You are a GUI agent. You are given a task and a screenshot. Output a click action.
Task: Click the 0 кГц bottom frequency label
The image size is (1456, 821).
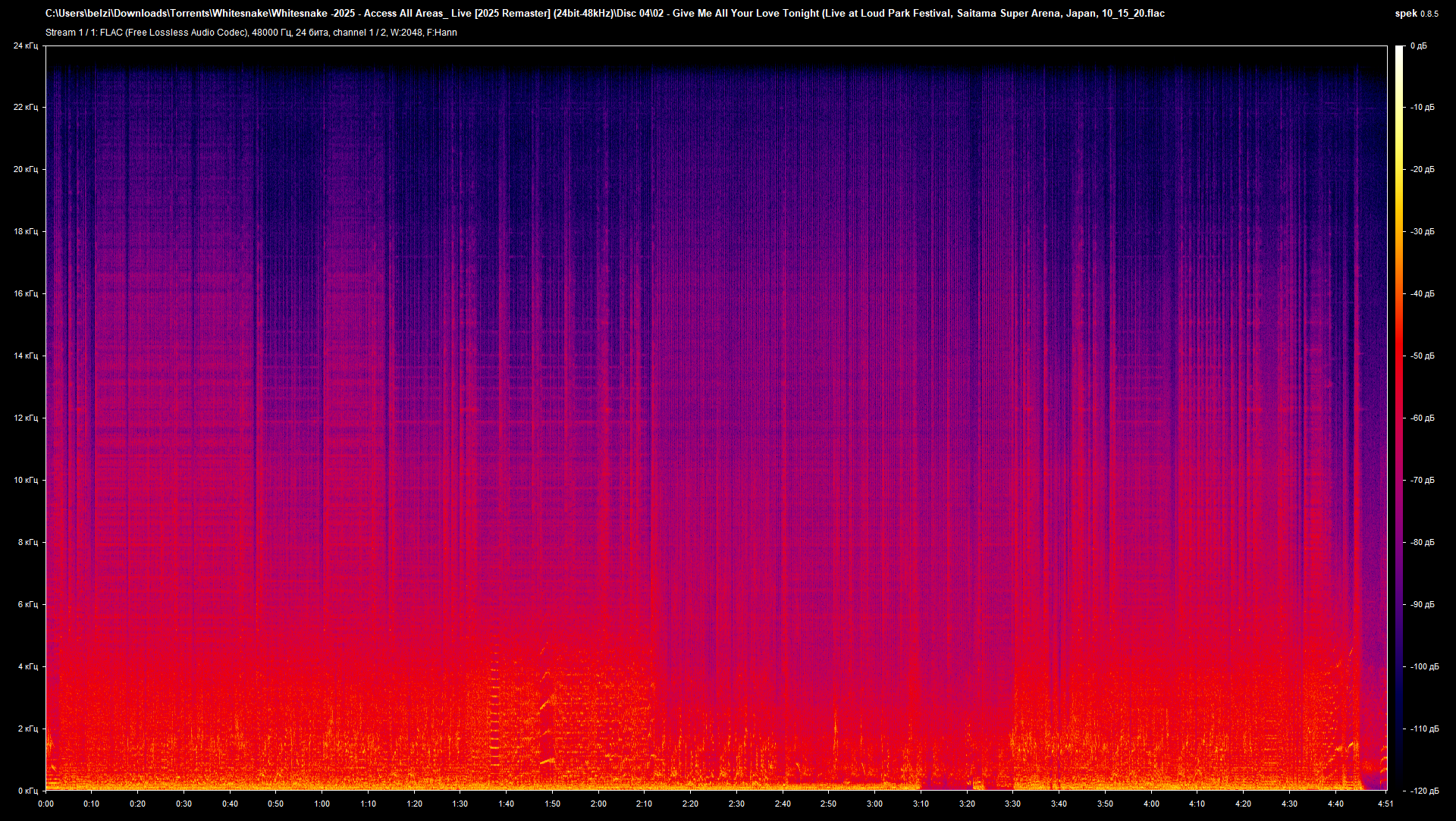click(x=28, y=791)
